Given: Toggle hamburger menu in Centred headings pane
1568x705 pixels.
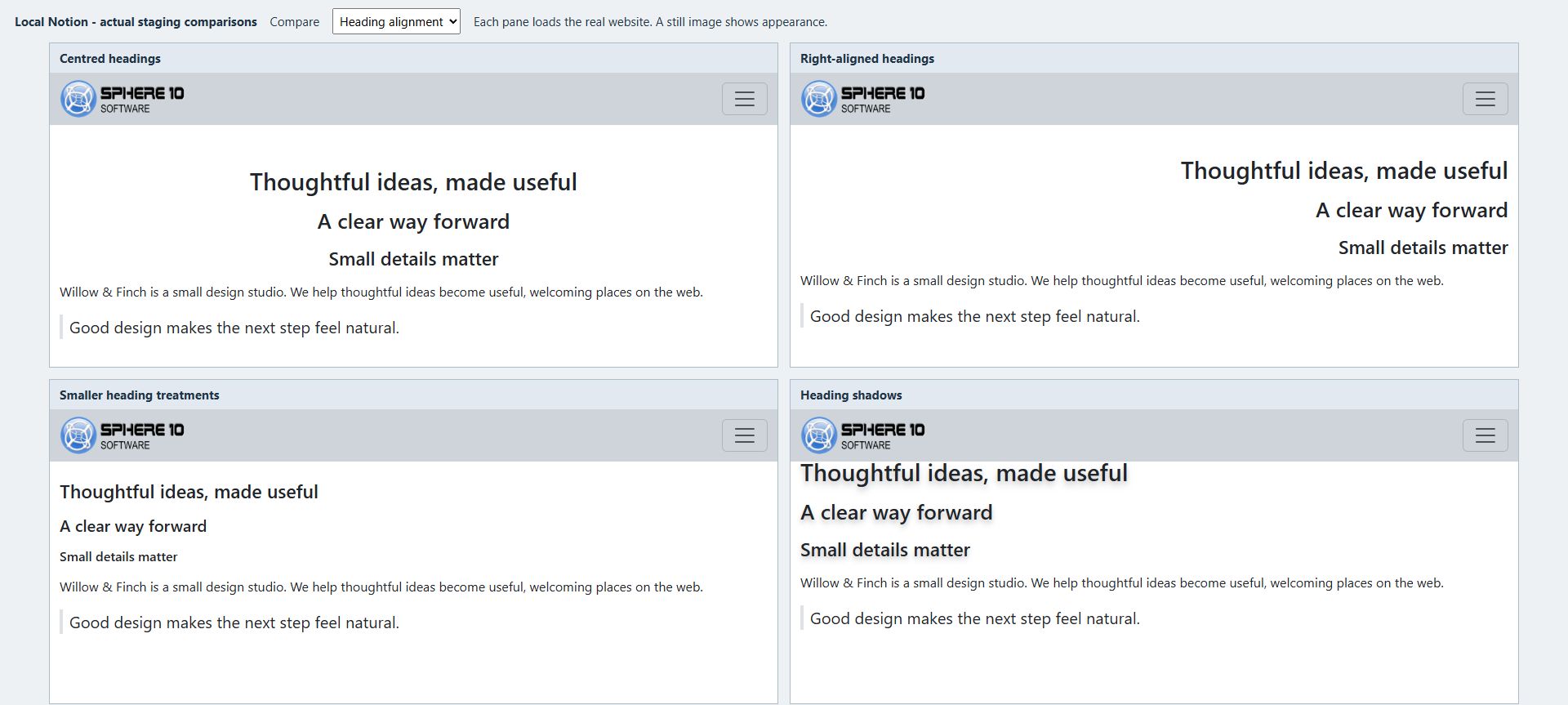Looking at the screenshot, I should point(744,99).
